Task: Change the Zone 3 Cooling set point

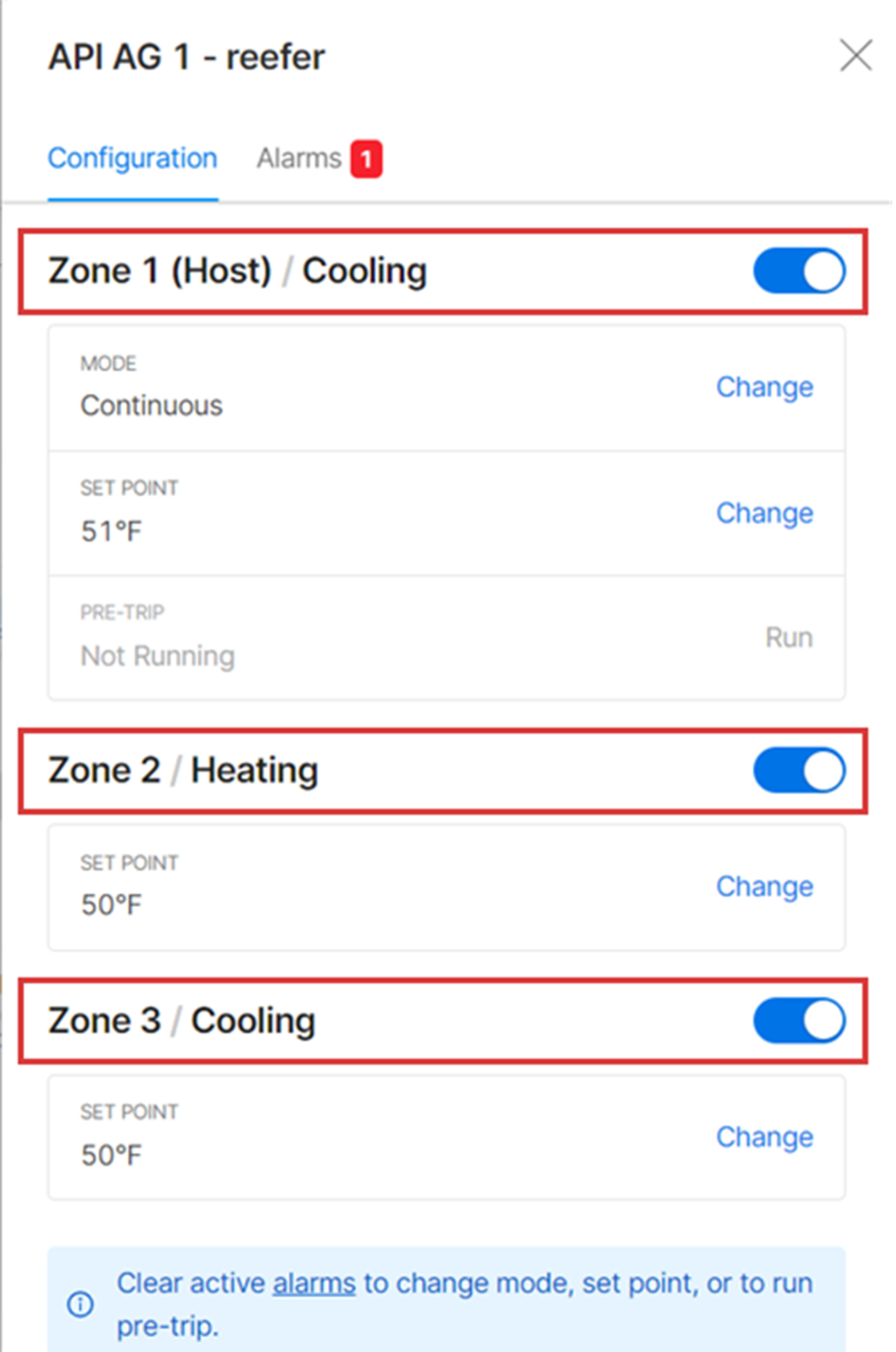Action: [x=764, y=1137]
